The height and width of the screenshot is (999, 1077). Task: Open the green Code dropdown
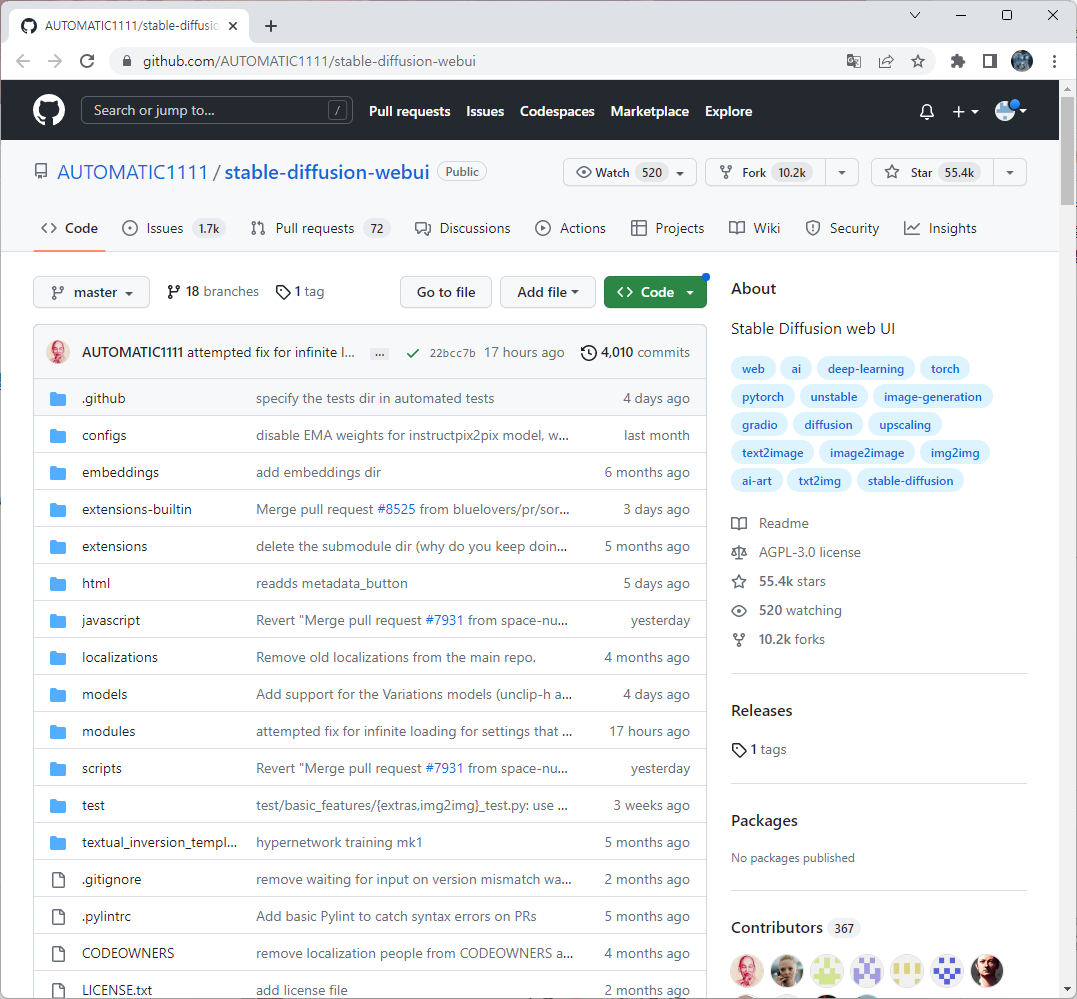tap(655, 292)
